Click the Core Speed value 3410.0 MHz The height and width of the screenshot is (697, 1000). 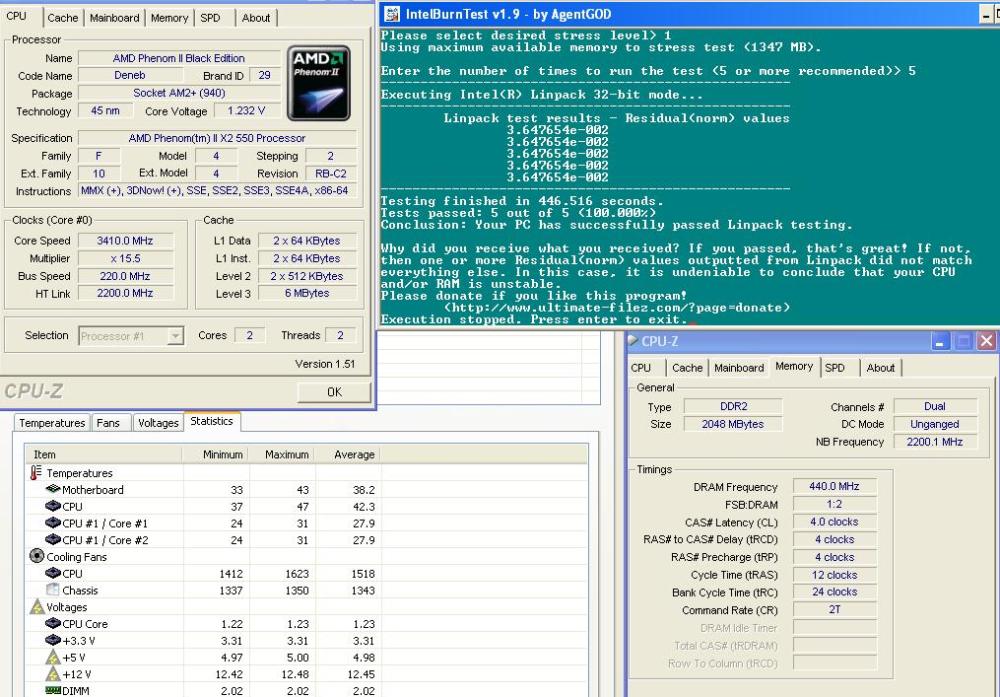pyautogui.click(x=125, y=240)
